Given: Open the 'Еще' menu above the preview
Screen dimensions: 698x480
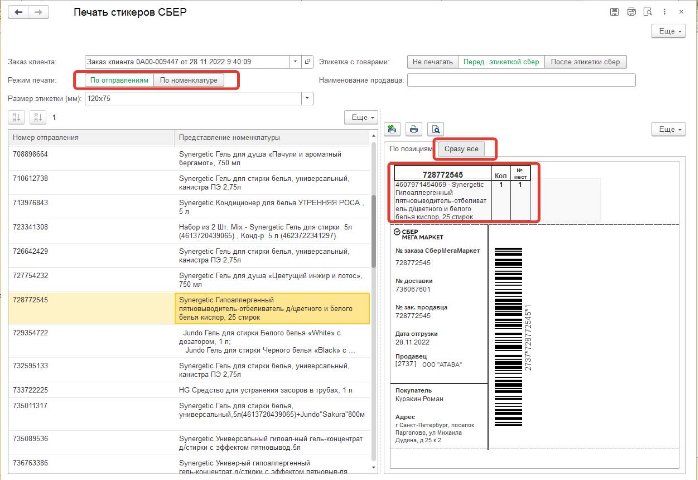Looking at the screenshot, I should pyautogui.click(x=665, y=129).
